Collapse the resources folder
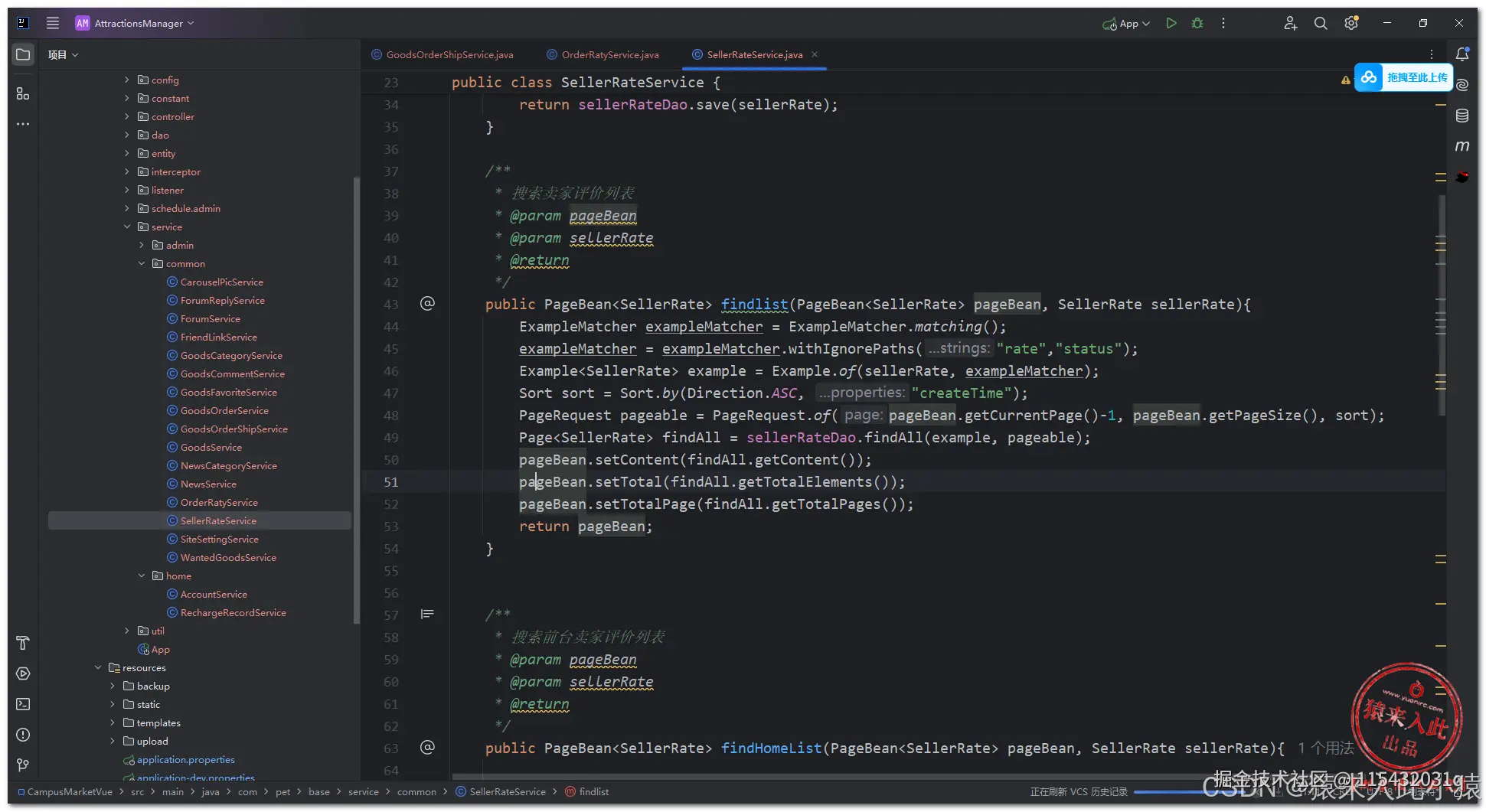The image size is (1486, 812). [98, 667]
